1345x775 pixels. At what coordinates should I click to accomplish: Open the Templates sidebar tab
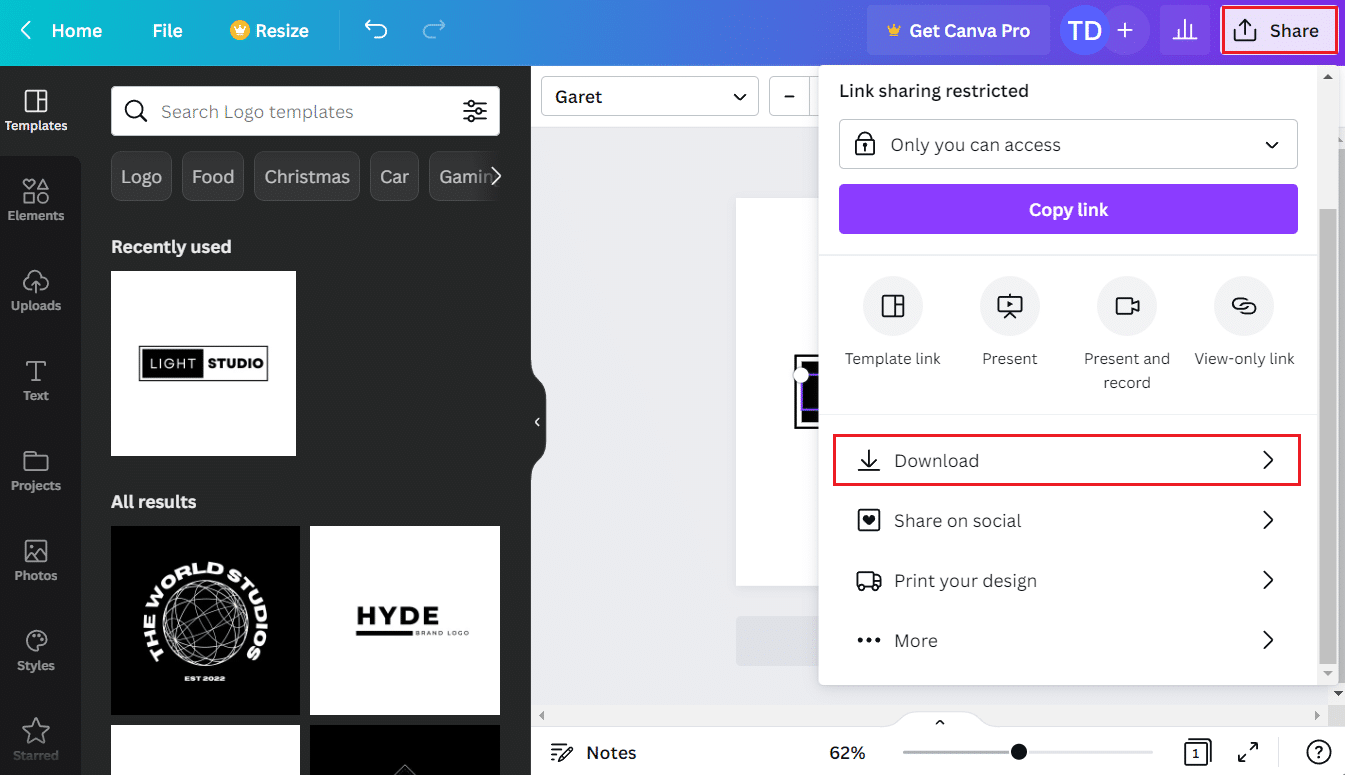(36, 110)
